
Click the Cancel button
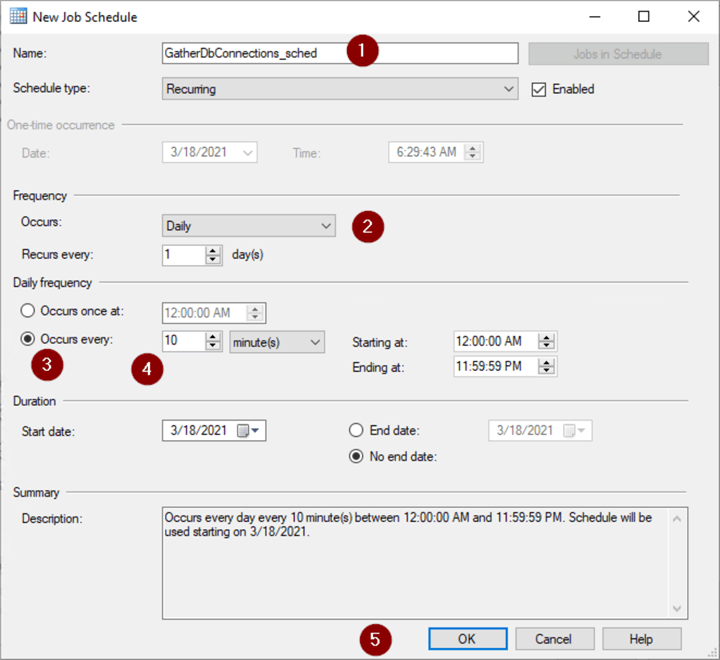pyautogui.click(x=553, y=639)
